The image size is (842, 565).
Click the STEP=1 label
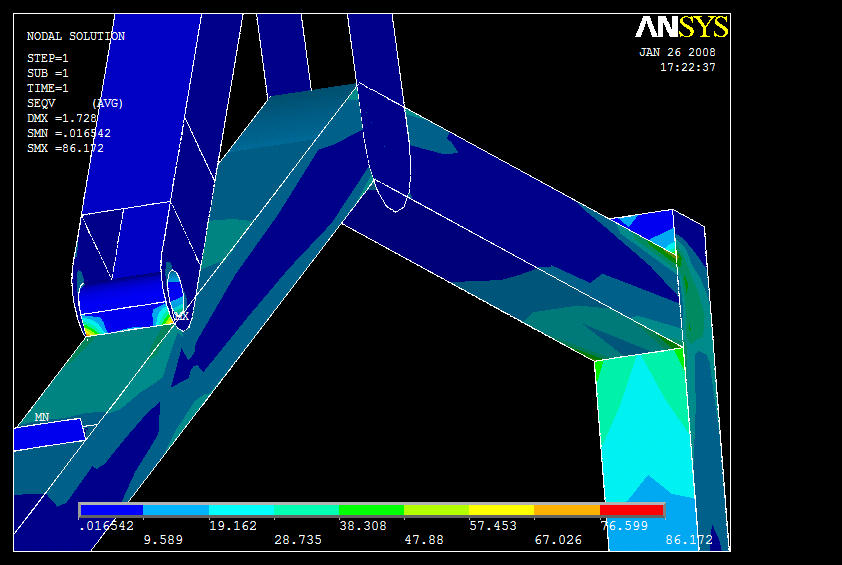48,58
